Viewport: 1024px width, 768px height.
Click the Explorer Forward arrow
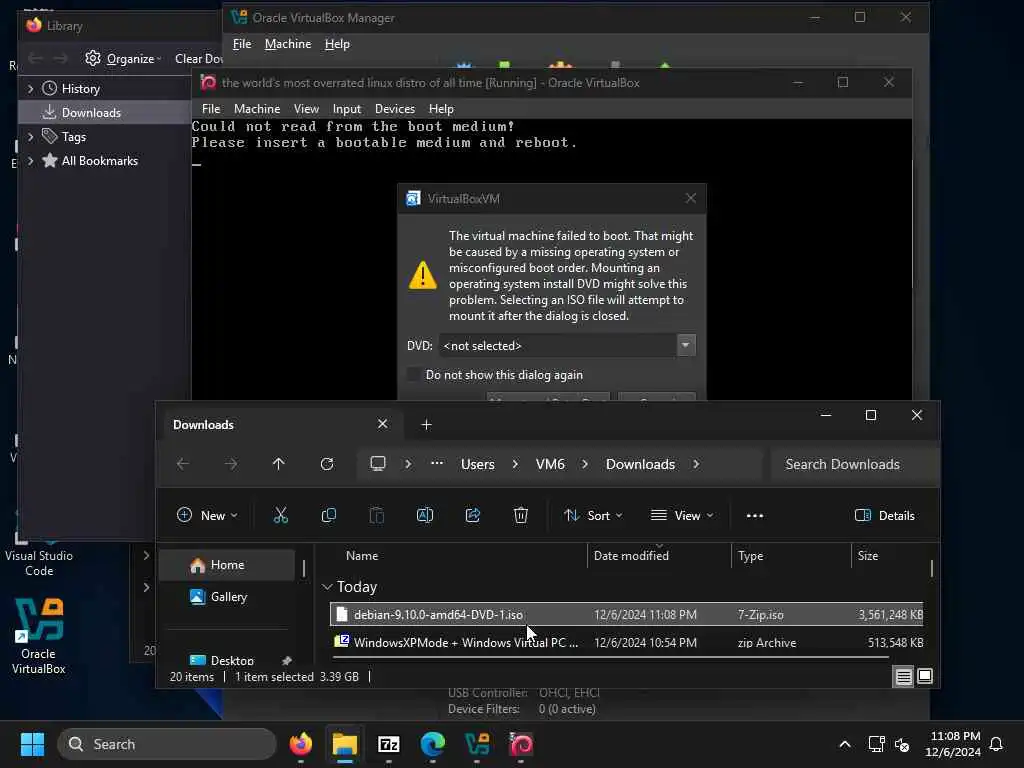pos(231,464)
